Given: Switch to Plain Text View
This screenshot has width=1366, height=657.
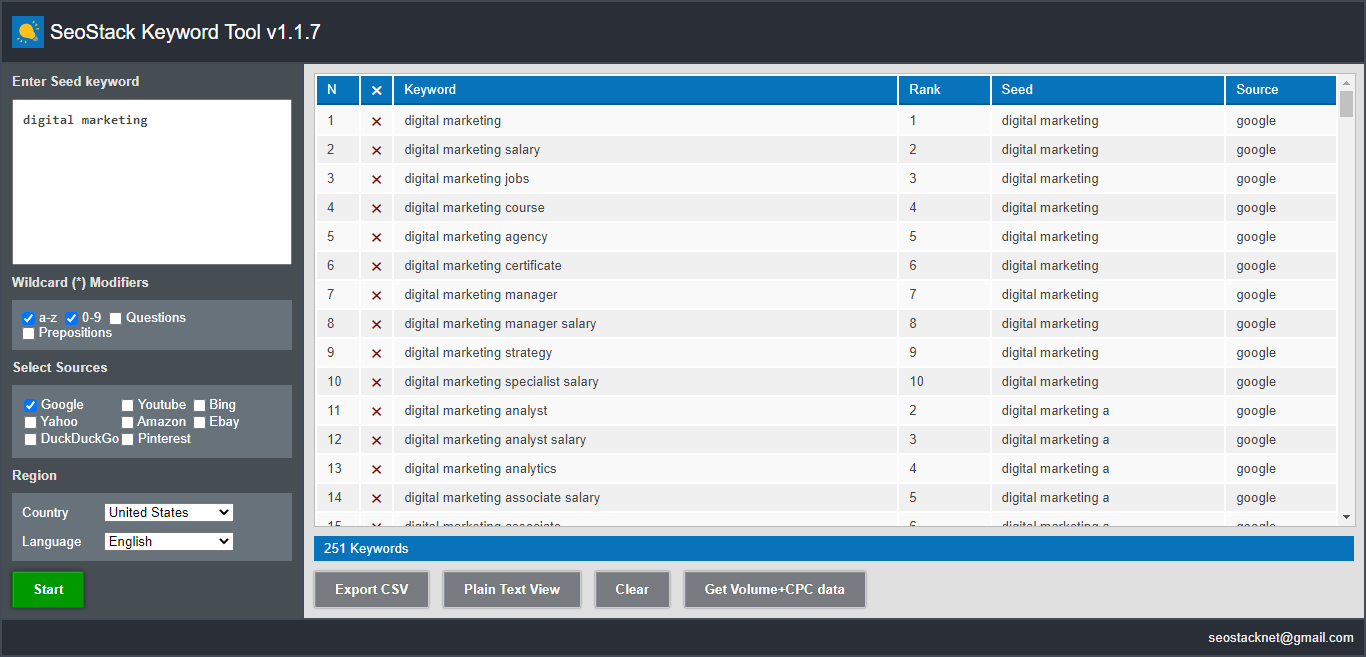Looking at the screenshot, I should click(x=512, y=589).
